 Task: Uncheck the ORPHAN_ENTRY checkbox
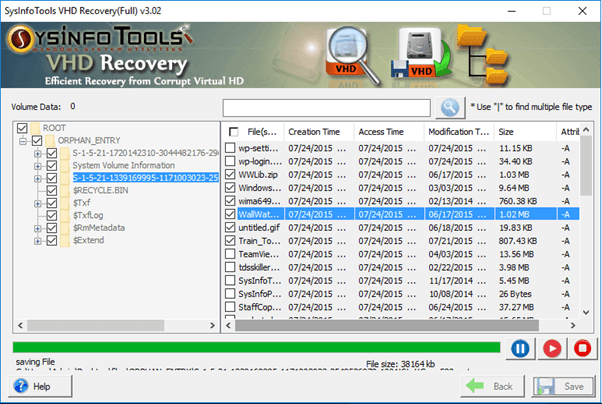tap(37, 141)
